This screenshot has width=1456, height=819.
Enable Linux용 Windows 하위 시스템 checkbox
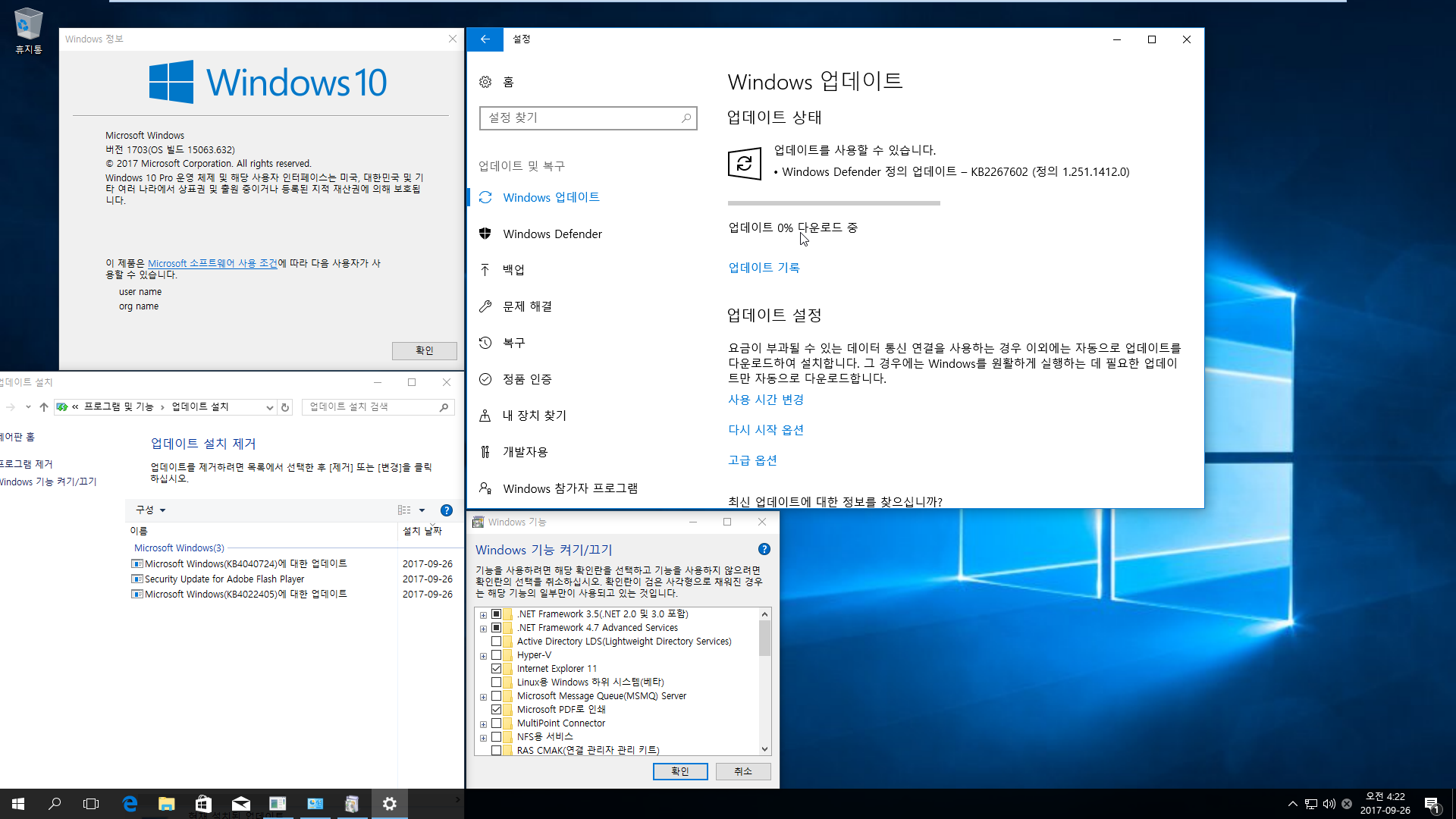[x=496, y=682]
